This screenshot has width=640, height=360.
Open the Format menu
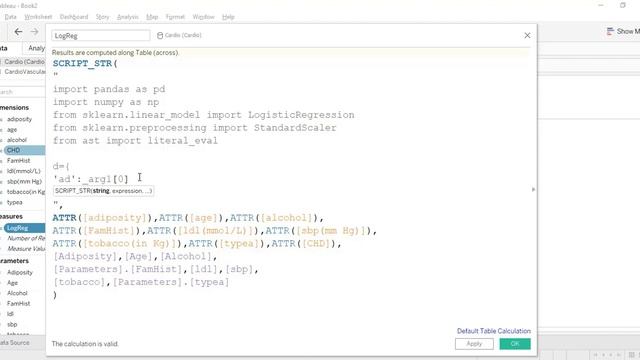176,17
